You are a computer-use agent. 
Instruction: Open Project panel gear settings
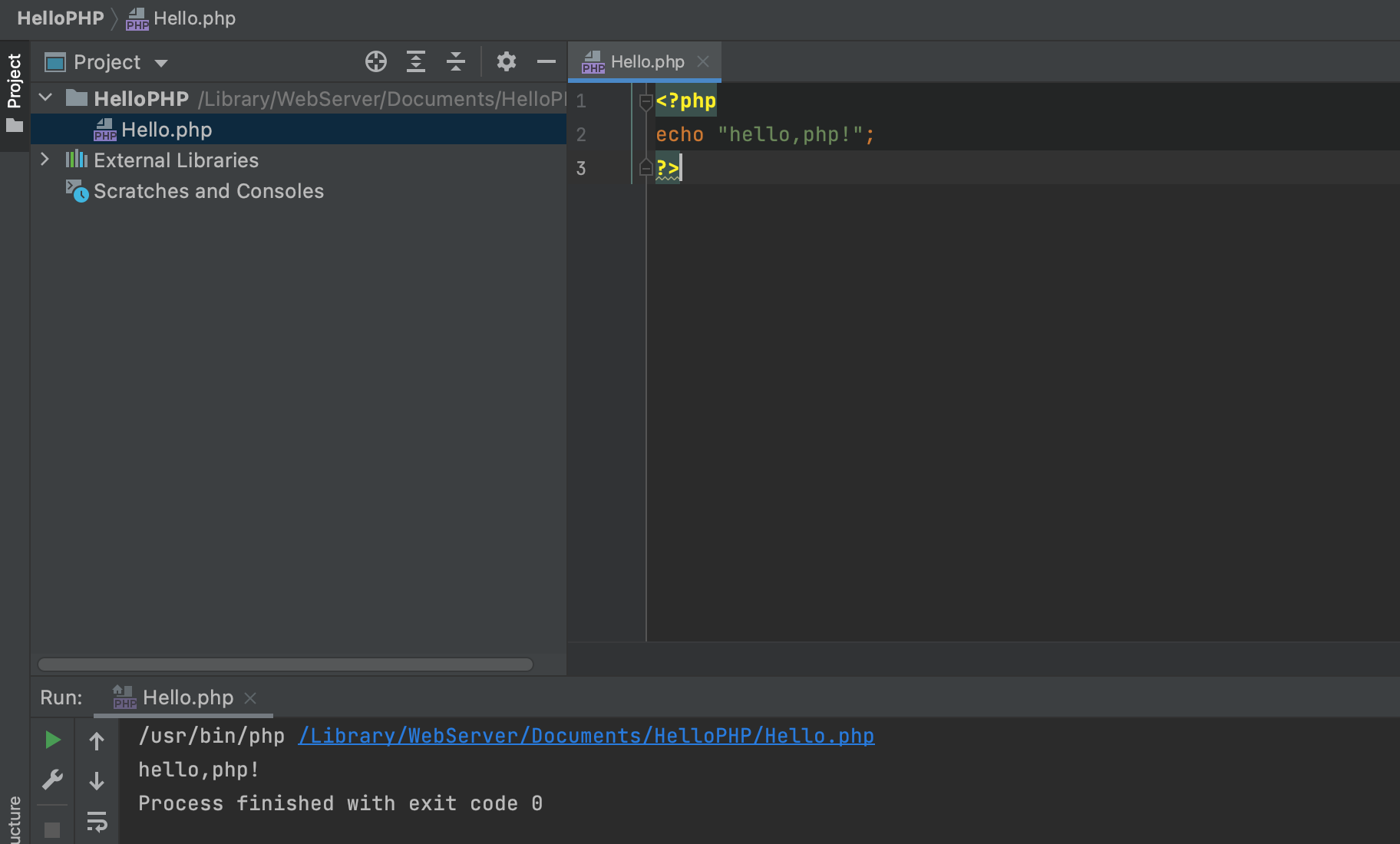coord(507,61)
